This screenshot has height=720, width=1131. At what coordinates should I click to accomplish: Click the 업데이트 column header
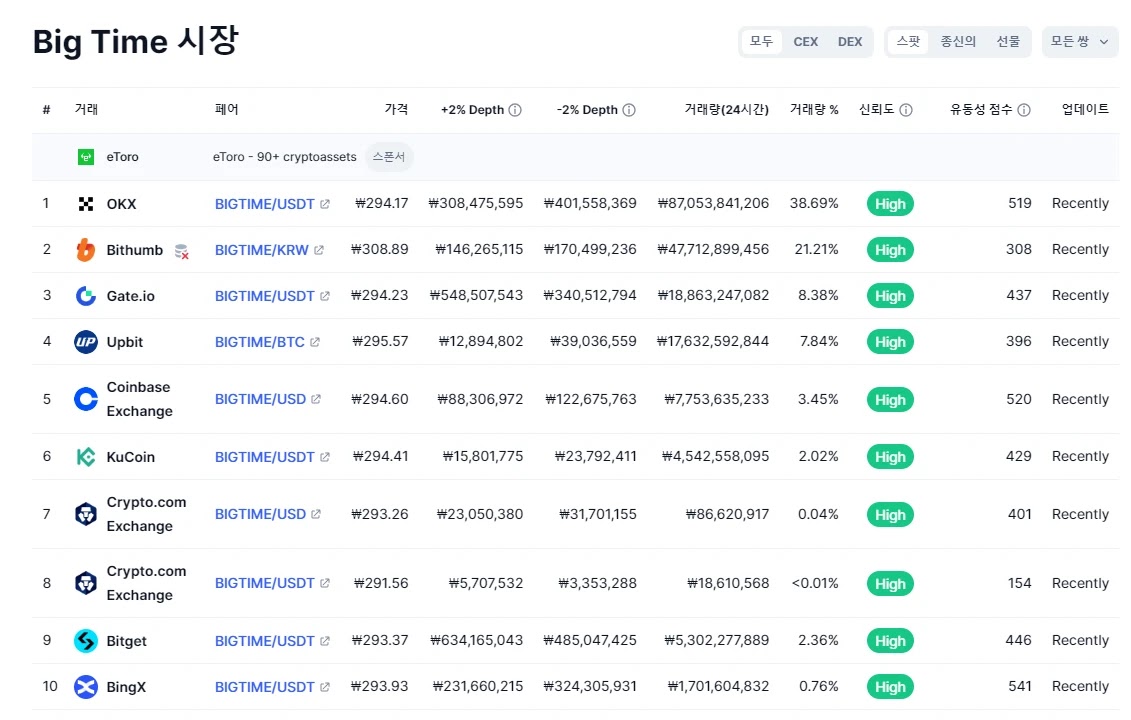(1085, 109)
